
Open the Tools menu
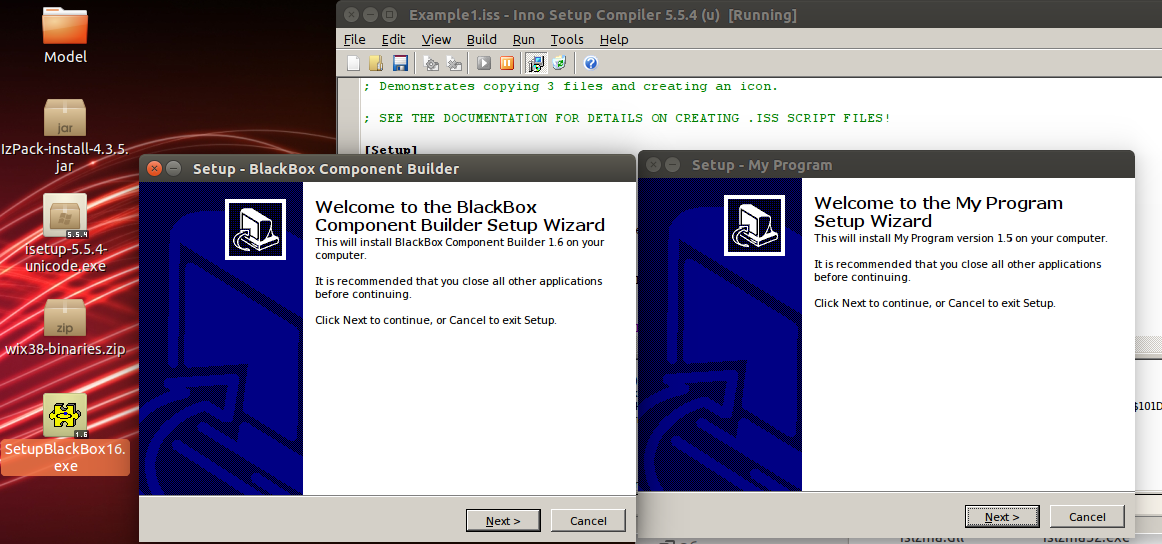(x=566, y=39)
